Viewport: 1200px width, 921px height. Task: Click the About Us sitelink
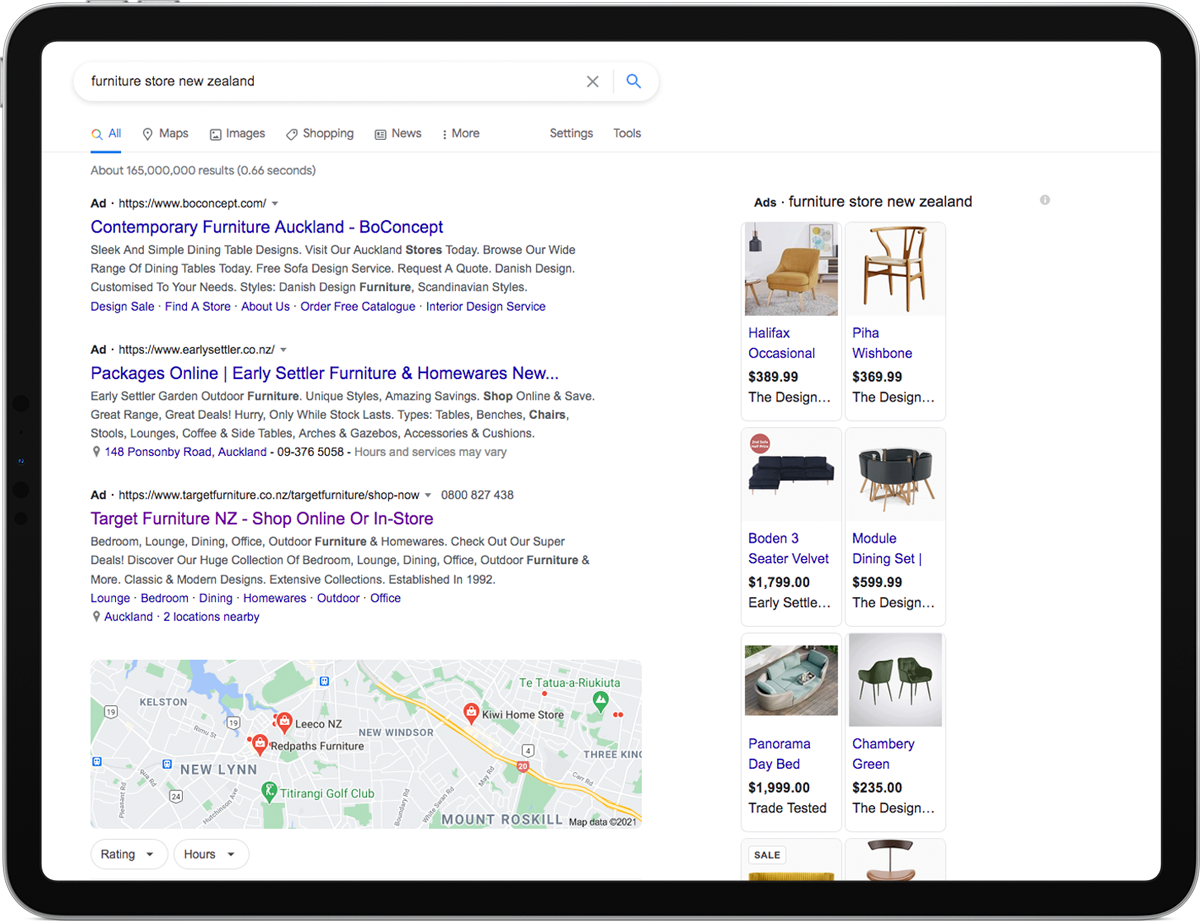coord(265,307)
